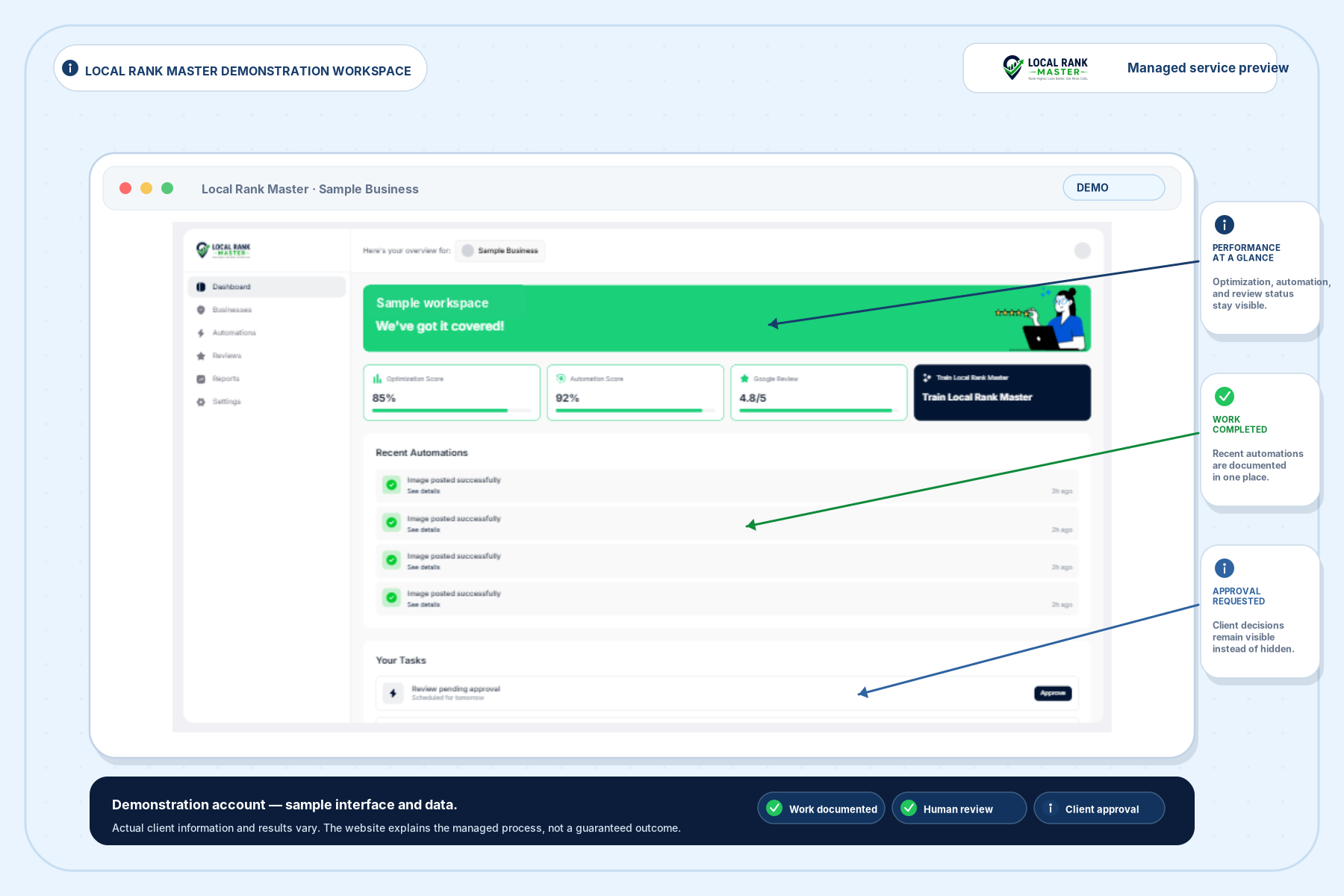Click the "4.8/5" Google Review value
Screen dimensions: 1344x896
(x=753, y=398)
